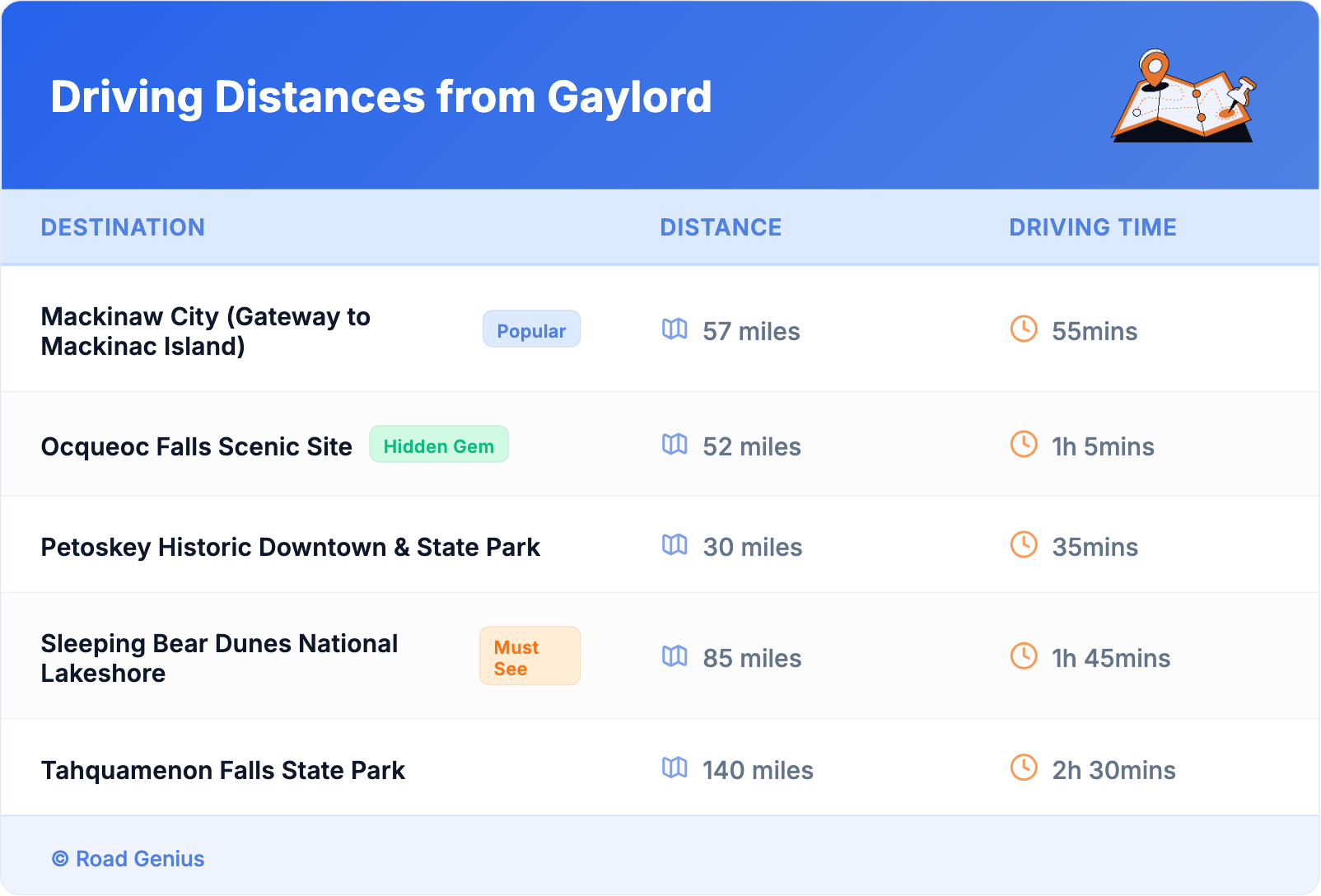This screenshot has height=896, width=1321.
Task: Click the map icon beside 52 miles
Action: [675, 445]
